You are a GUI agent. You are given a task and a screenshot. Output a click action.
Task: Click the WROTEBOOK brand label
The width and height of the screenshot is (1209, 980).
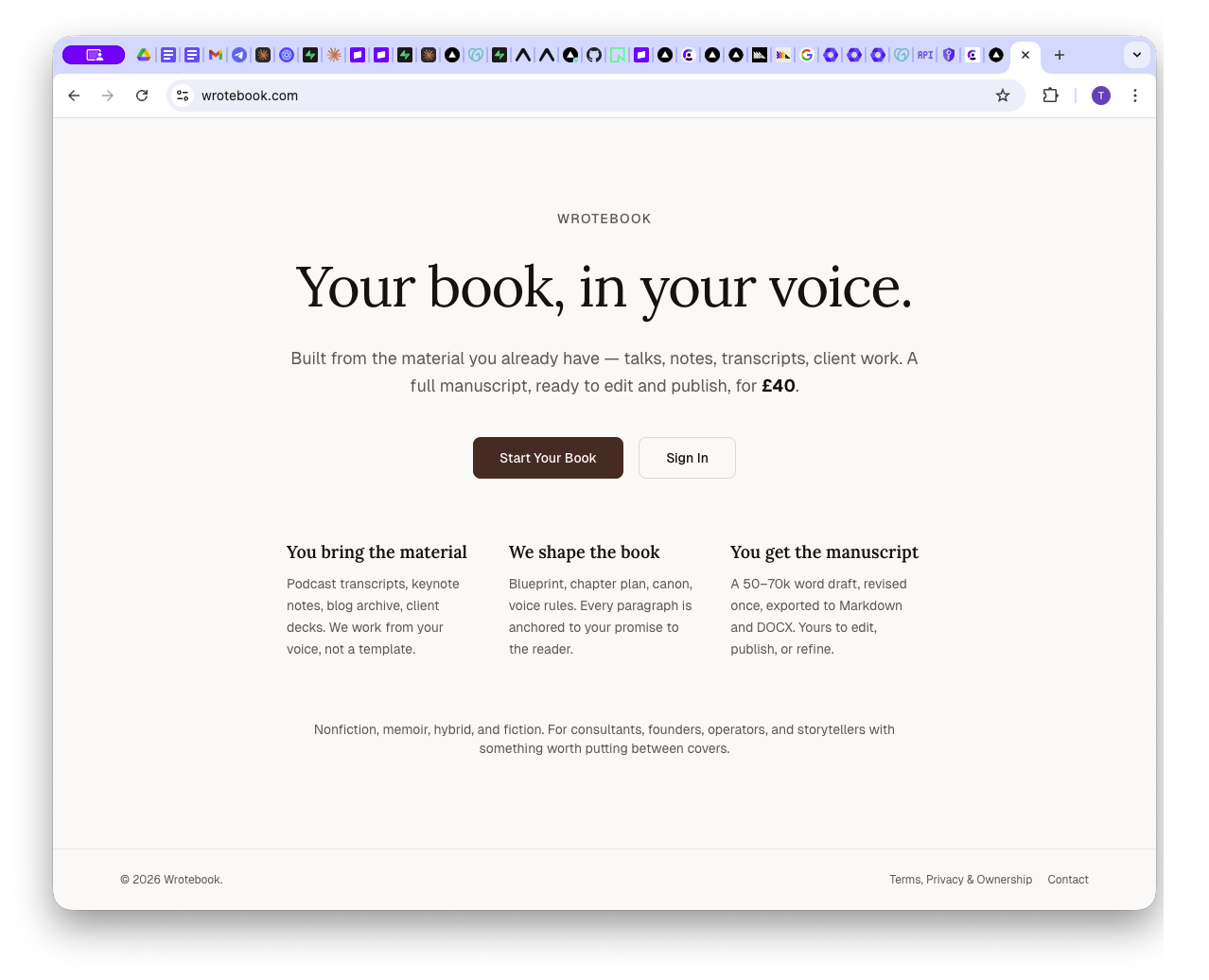[x=604, y=219]
